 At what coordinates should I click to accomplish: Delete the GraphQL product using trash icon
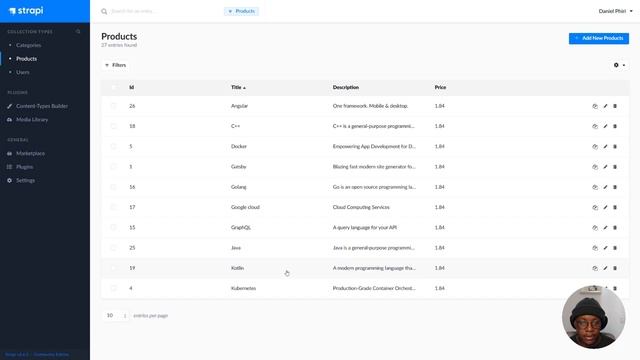click(615, 228)
